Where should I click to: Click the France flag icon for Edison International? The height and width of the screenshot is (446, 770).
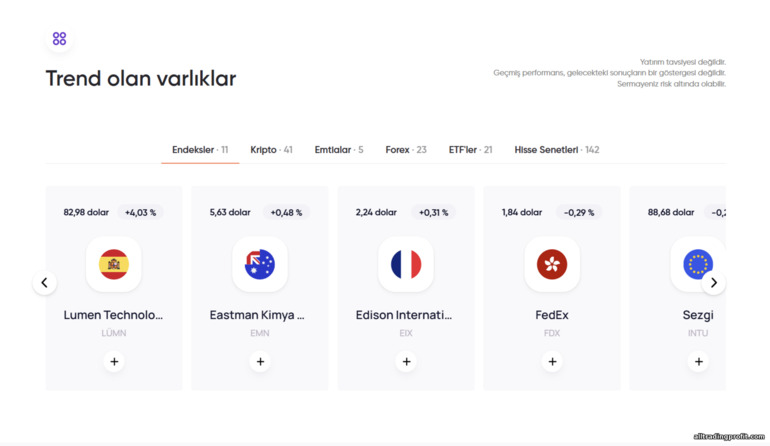(x=406, y=264)
